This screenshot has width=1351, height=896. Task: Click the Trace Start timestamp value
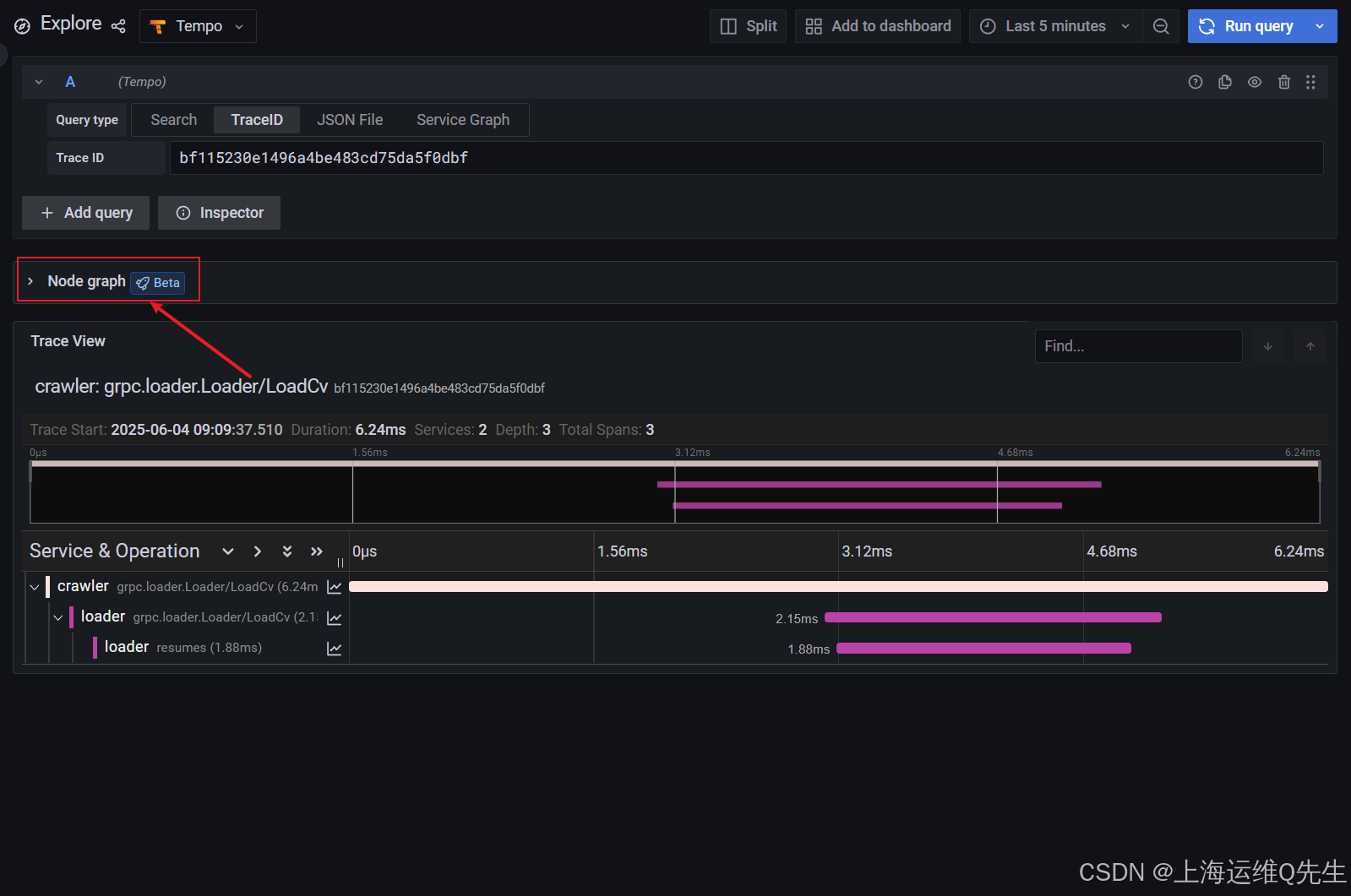(x=197, y=430)
